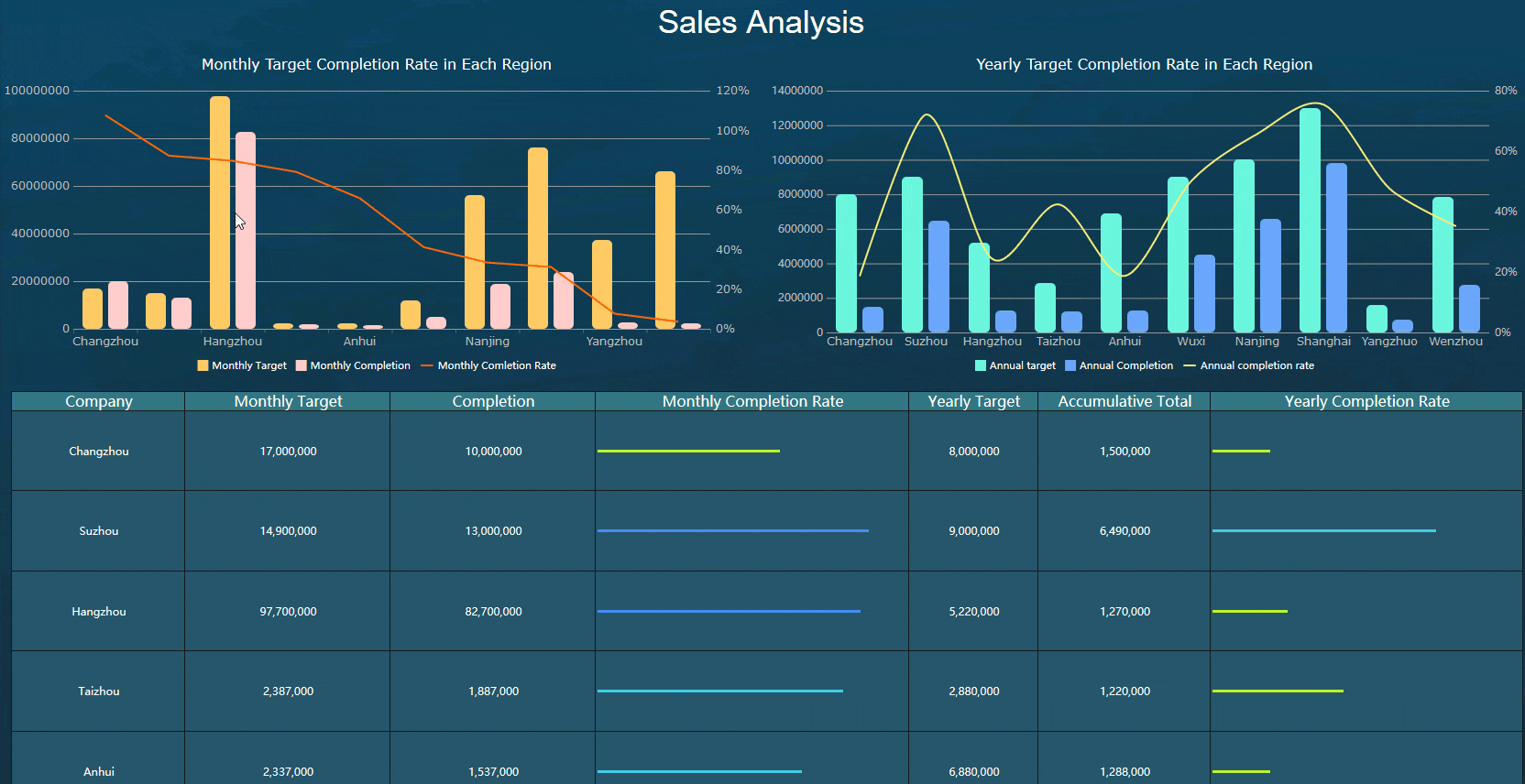The height and width of the screenshot is (784, 1525).
Task: Sort by the Monthly Target column header
Action: pos(288,401)
